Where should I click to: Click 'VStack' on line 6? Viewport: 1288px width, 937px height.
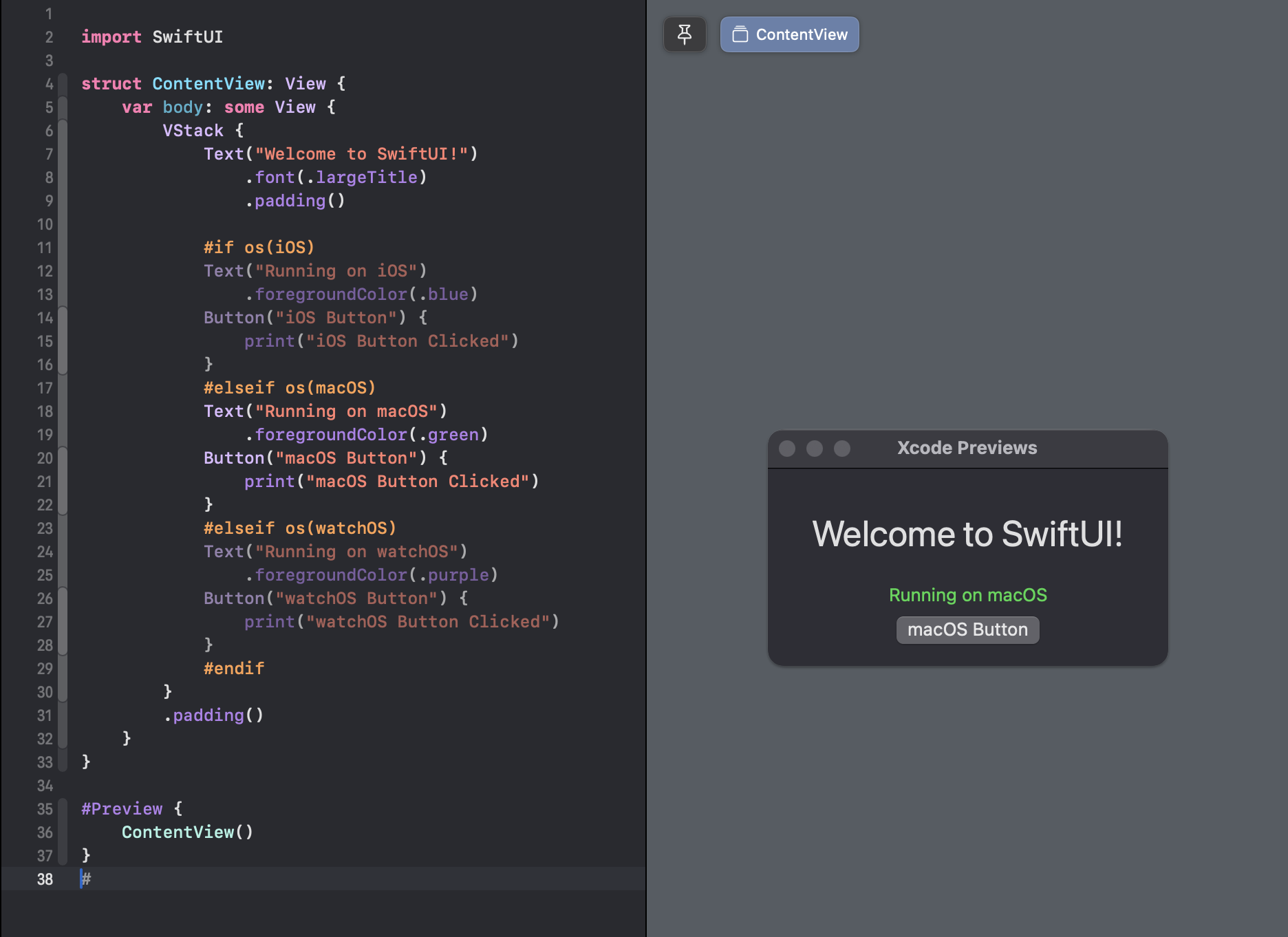[x=193, y=131]
